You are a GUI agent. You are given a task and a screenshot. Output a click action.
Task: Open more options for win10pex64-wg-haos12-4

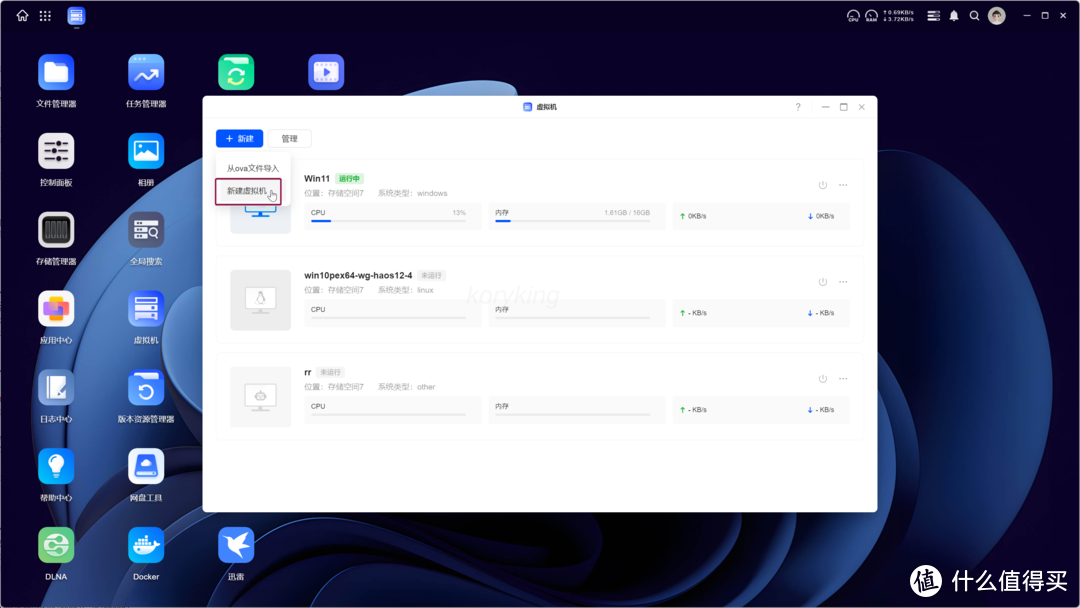coord(843,282)
